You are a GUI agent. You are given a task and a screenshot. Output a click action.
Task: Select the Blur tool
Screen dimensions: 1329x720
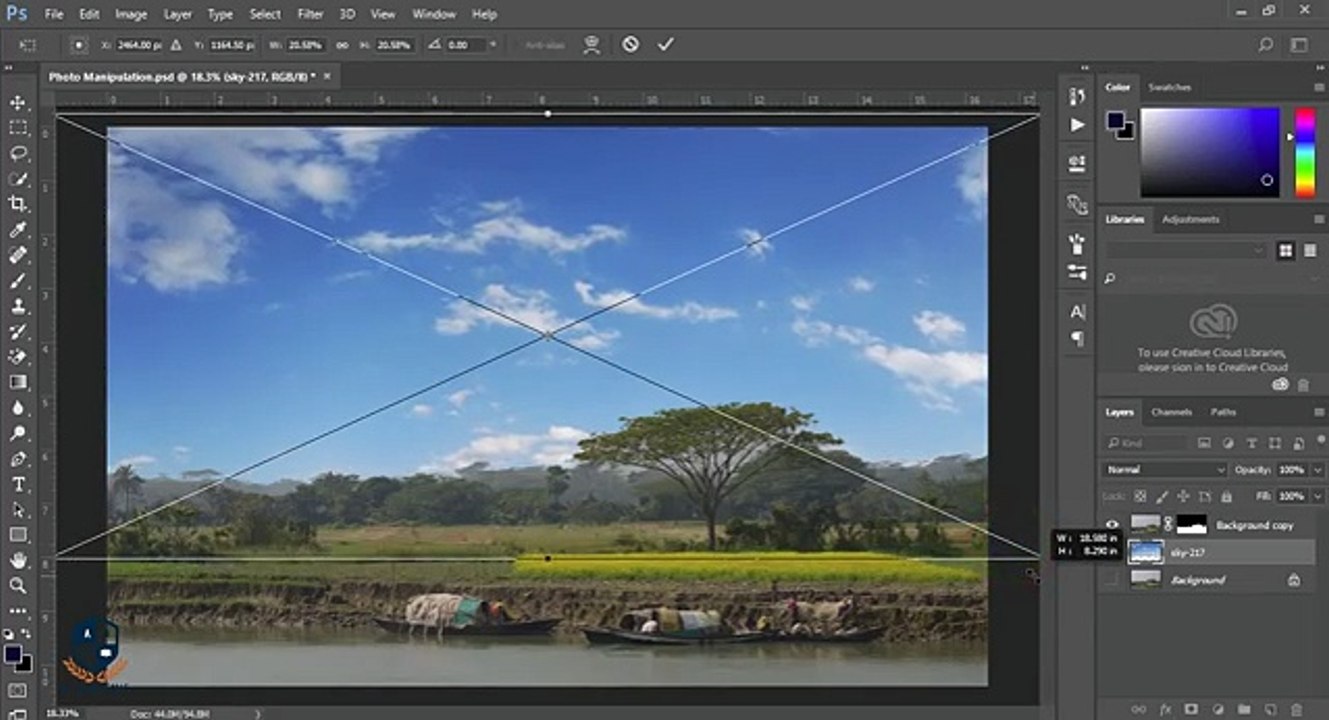(18, 408)
